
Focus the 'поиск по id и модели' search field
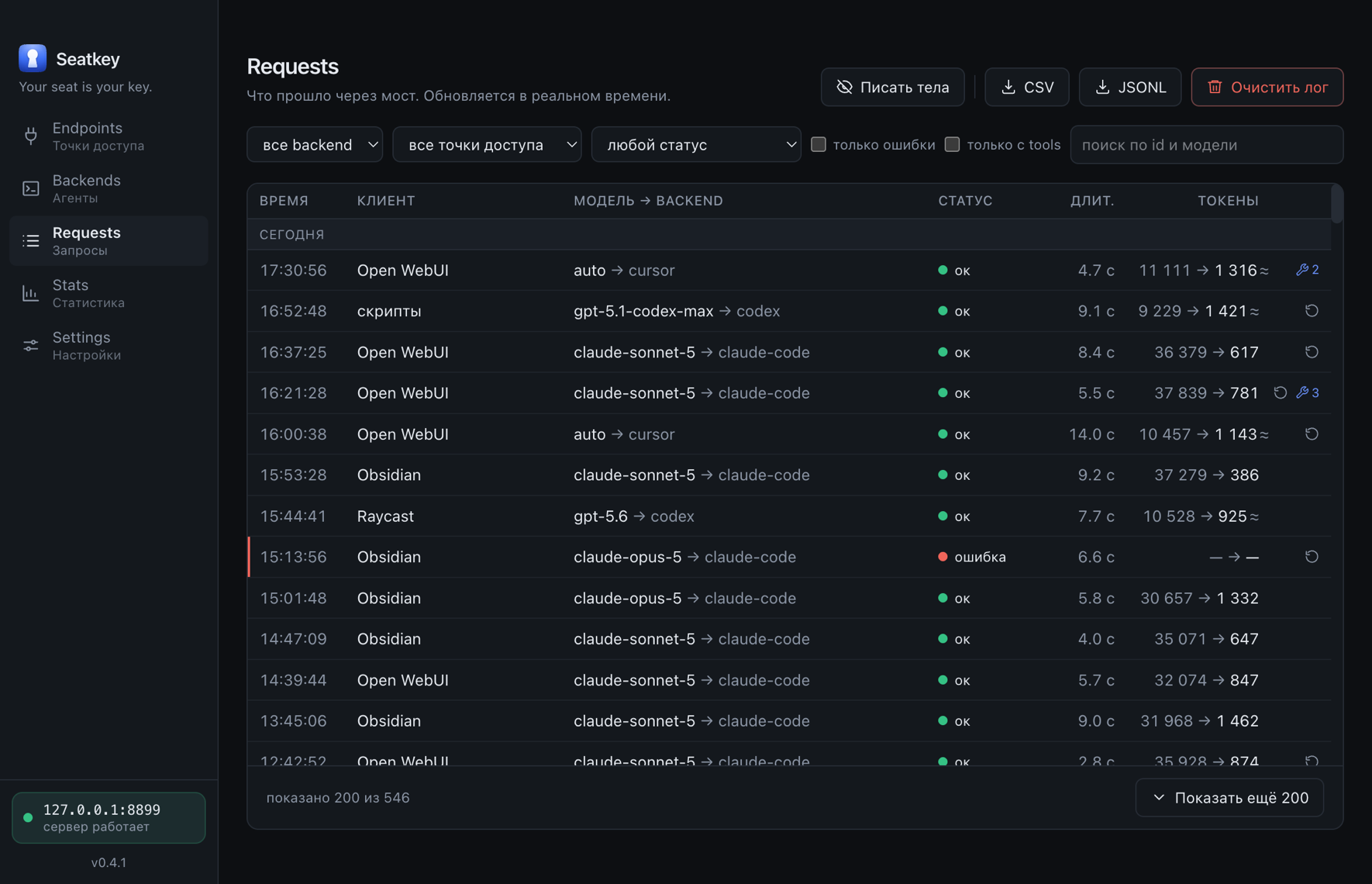(x=1207, y=144)
